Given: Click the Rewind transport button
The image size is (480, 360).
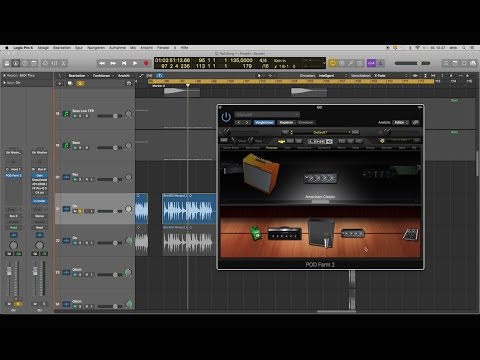Looking at the screenshot, I should (102, 63).
